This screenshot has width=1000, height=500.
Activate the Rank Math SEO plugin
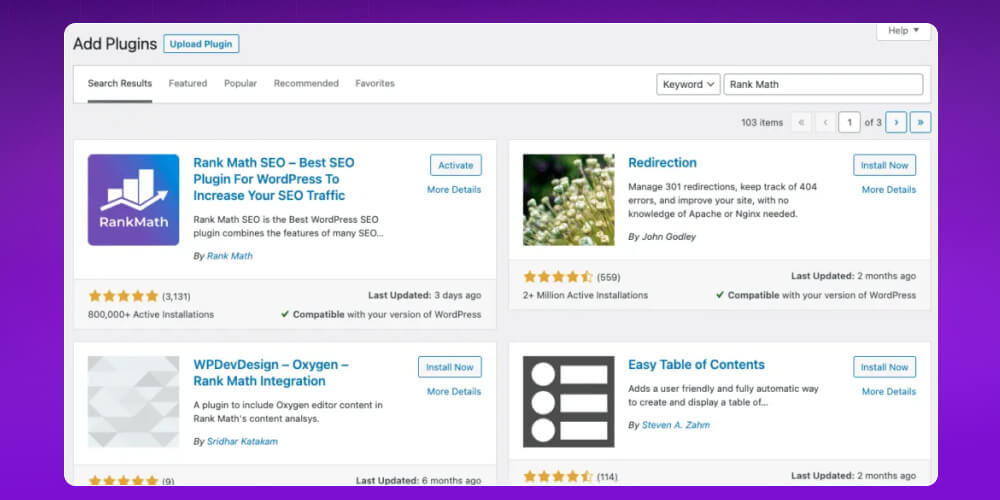point(456,165)
